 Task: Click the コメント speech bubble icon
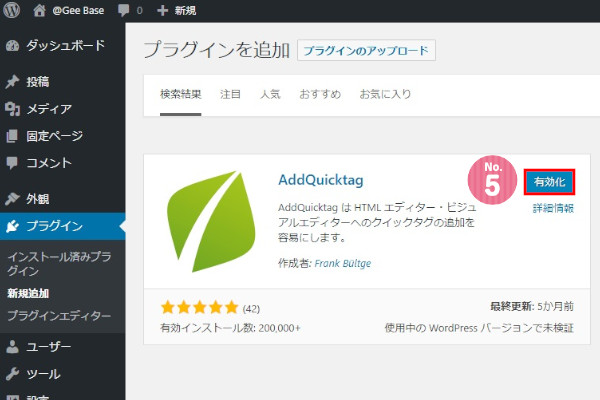[x=12, y=163]
